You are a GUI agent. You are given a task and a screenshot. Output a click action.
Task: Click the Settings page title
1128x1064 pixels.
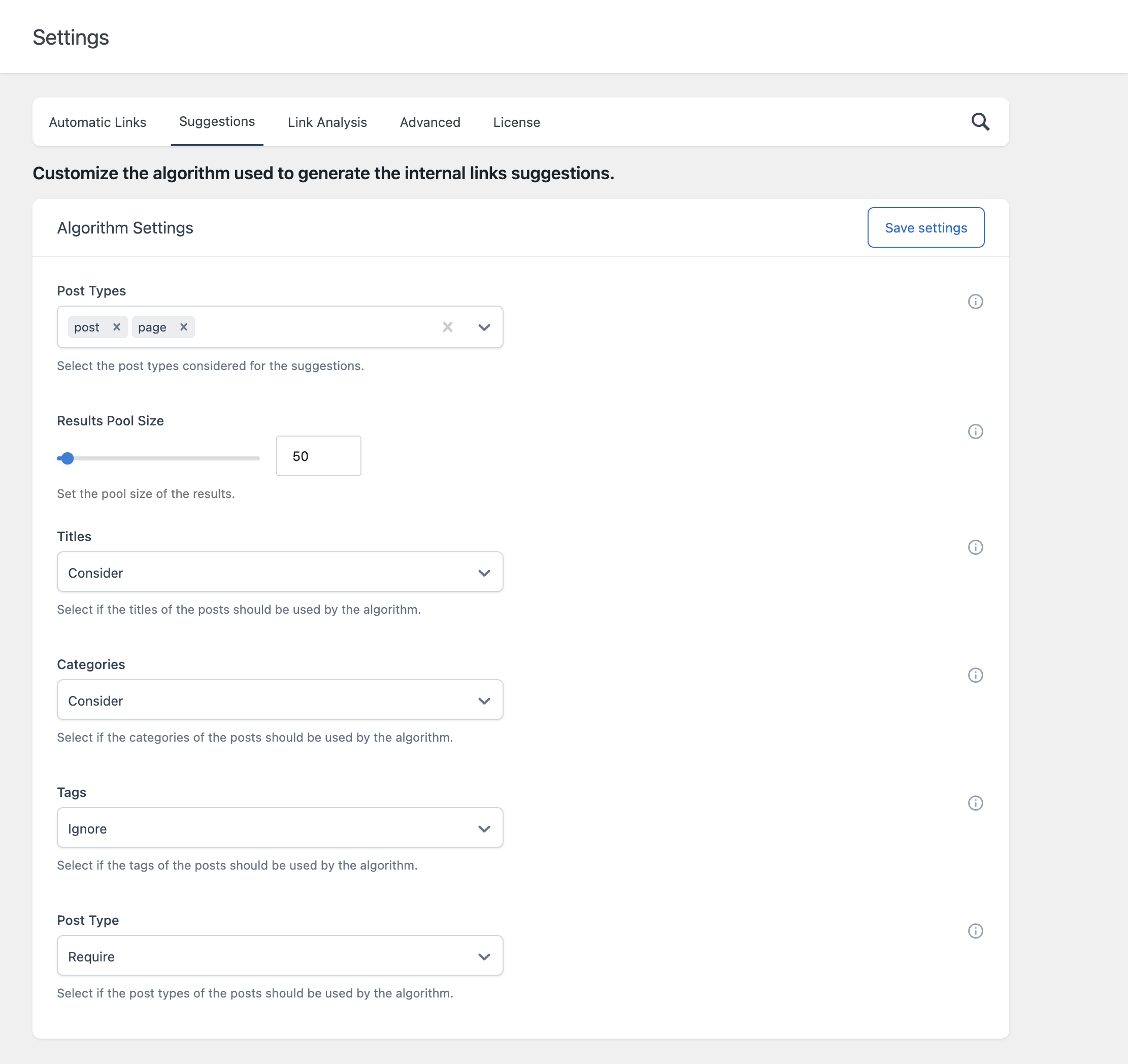(71, 38)
